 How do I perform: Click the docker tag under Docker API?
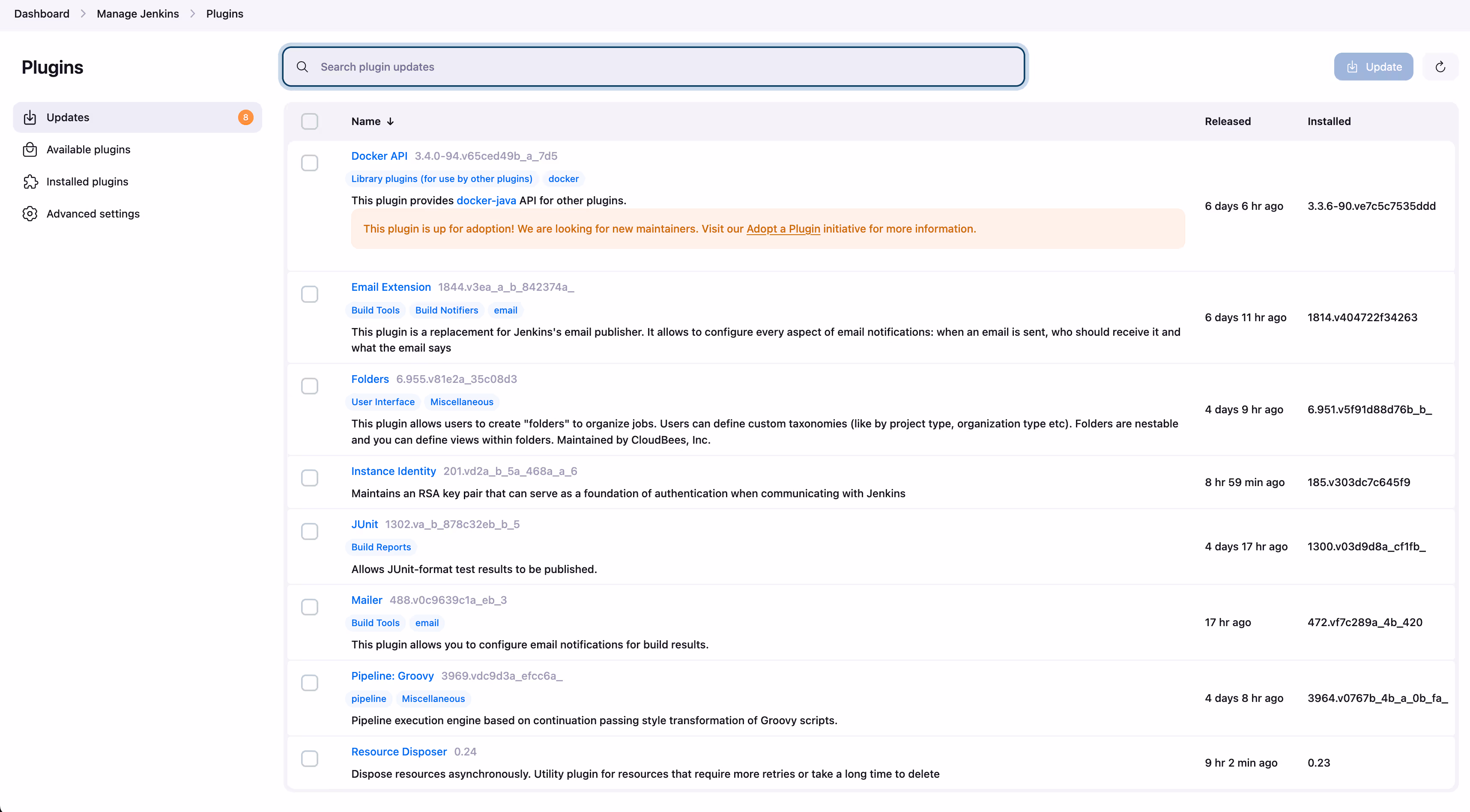tap(563, 179)
